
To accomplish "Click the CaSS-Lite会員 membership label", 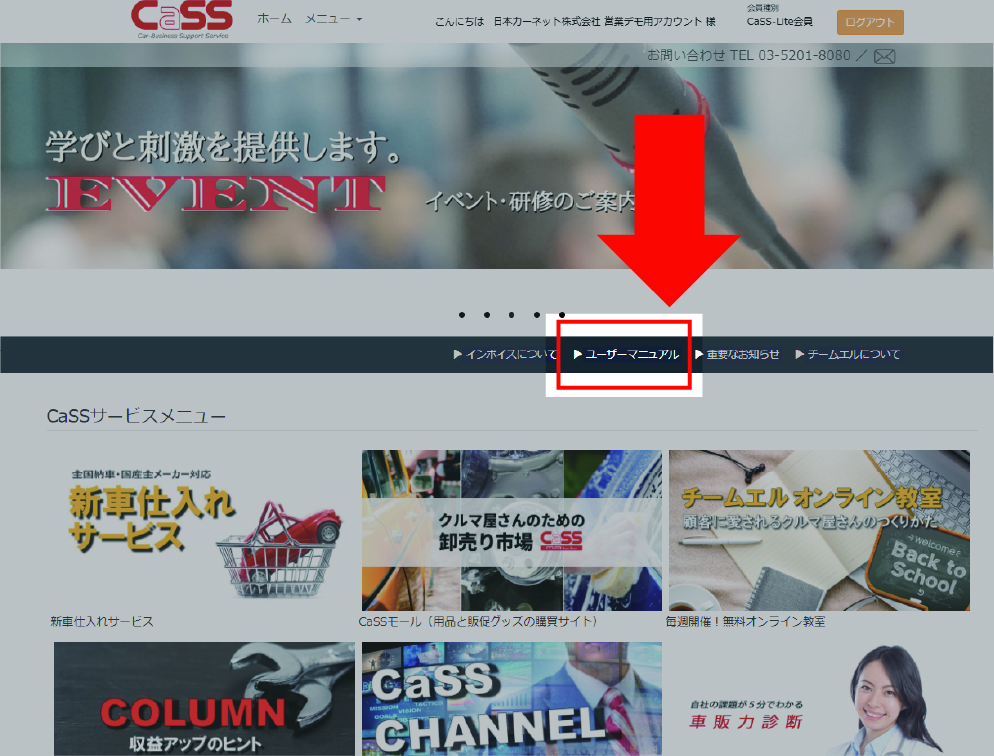I will point(780,22).
